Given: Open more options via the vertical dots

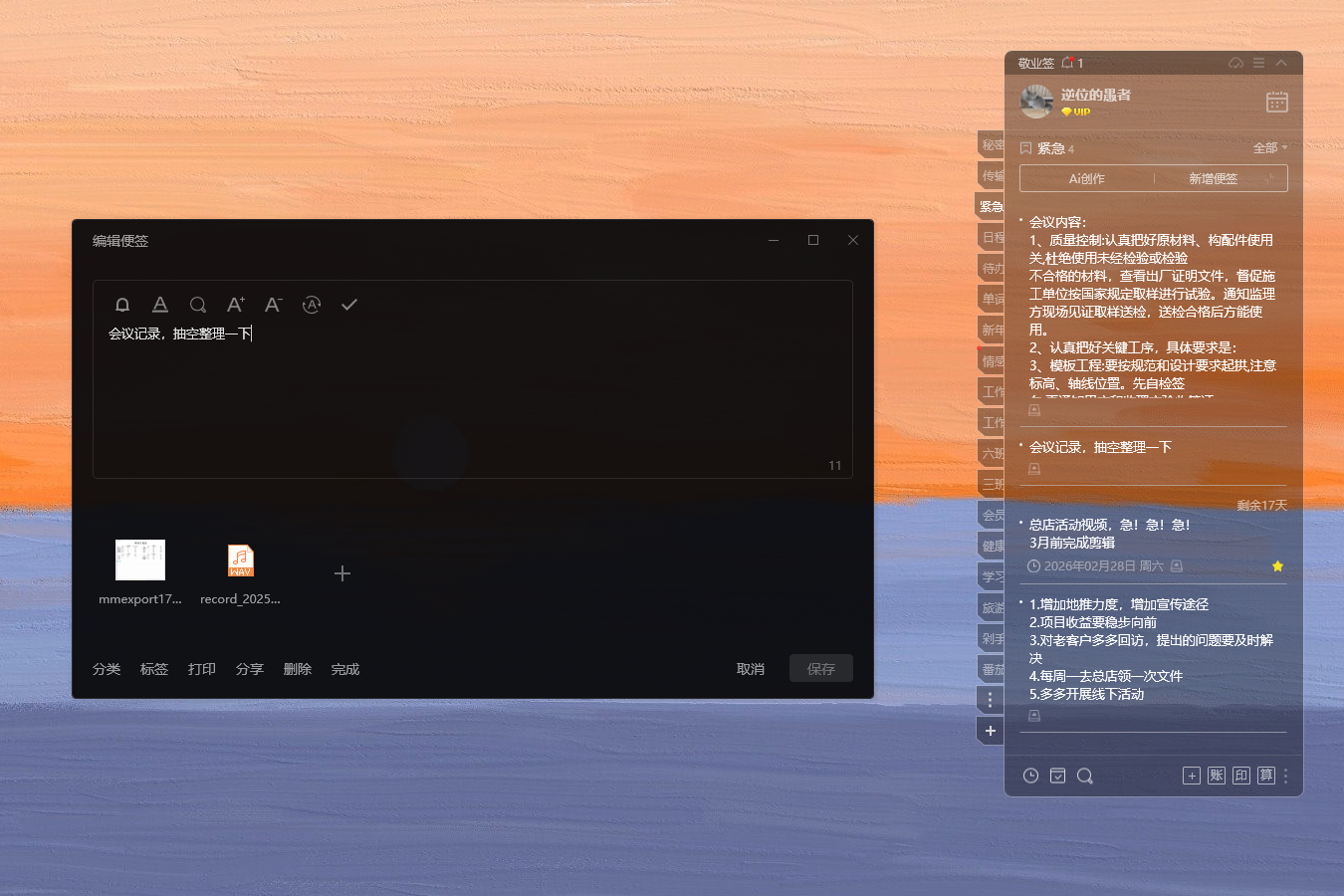Looking at the screenshot, I should (1286, 775).
